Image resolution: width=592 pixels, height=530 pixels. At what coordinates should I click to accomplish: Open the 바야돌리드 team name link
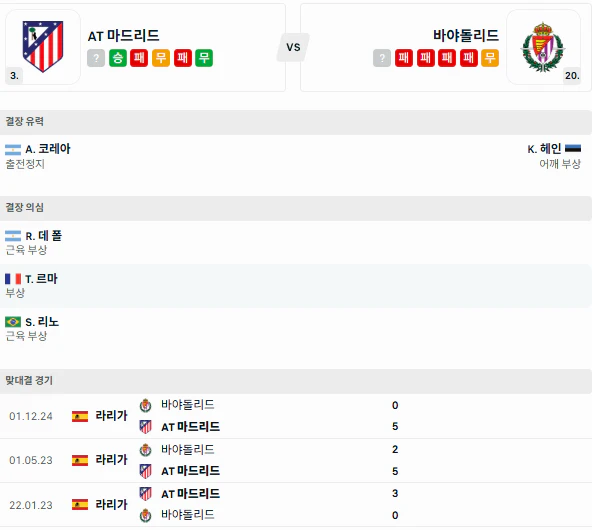click(466, 35)
